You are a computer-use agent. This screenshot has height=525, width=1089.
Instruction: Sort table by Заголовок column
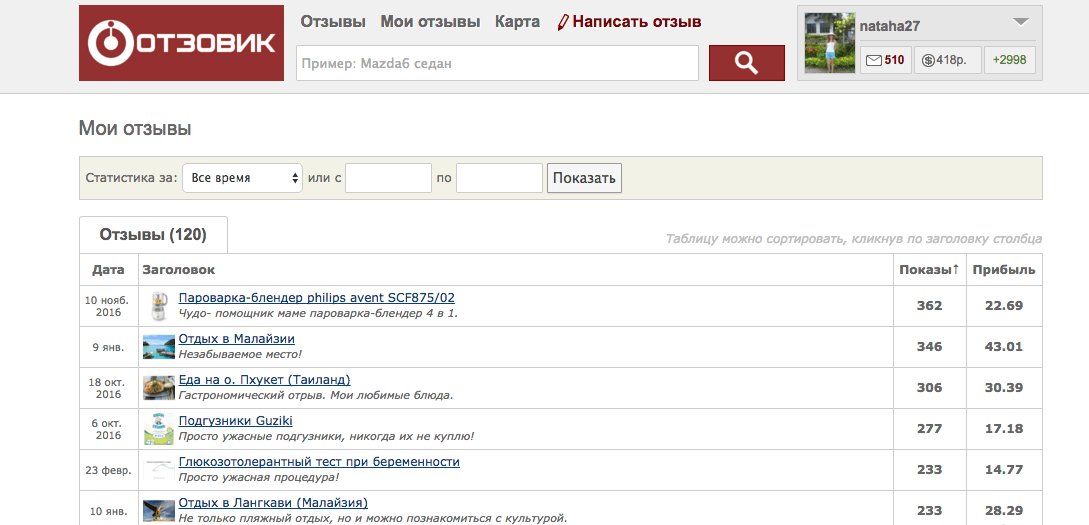tap(178, 269)
